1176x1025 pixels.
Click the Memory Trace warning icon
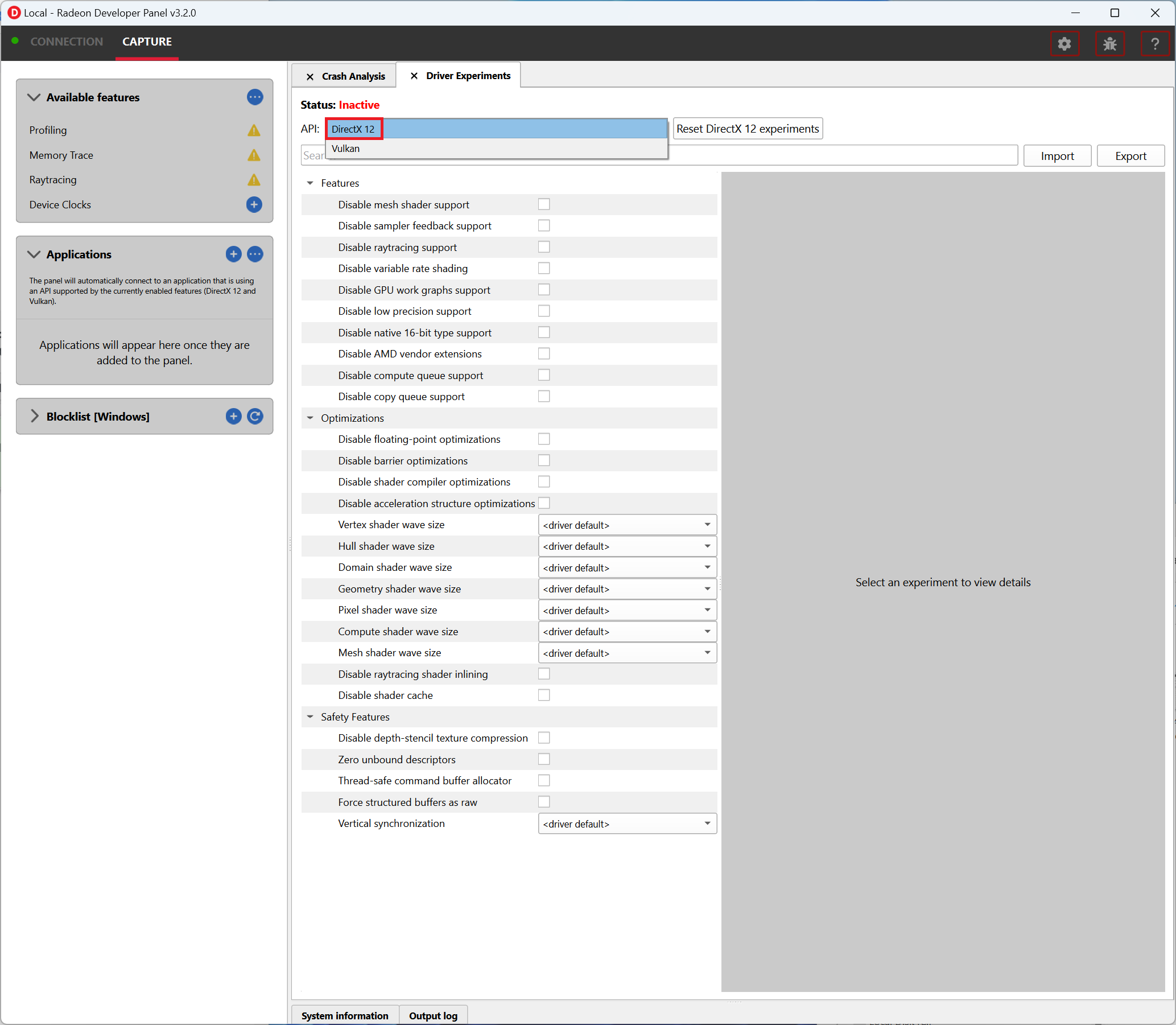coord(254,155)
